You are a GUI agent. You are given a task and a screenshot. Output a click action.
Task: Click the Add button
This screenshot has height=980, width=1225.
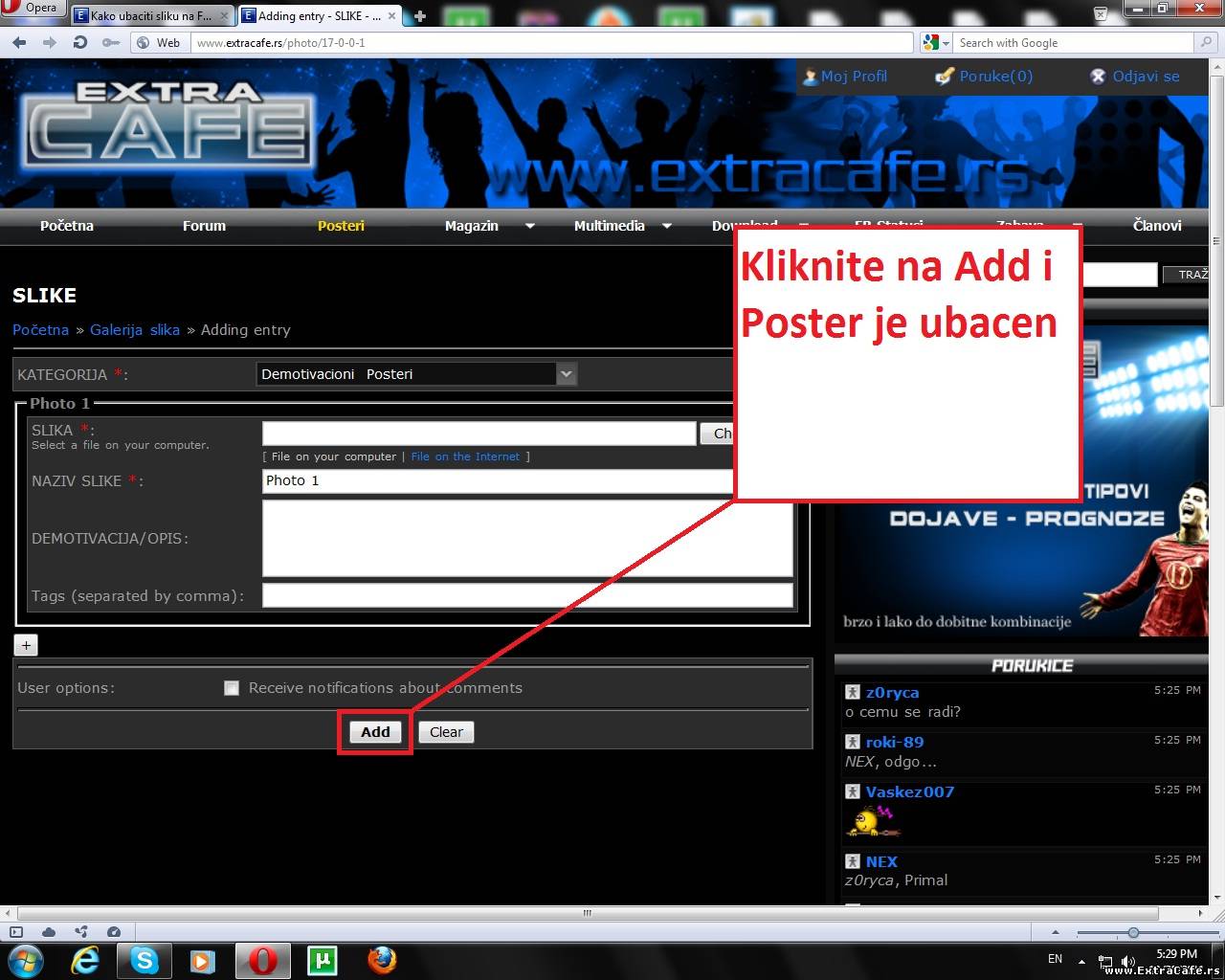pos(375,732)
